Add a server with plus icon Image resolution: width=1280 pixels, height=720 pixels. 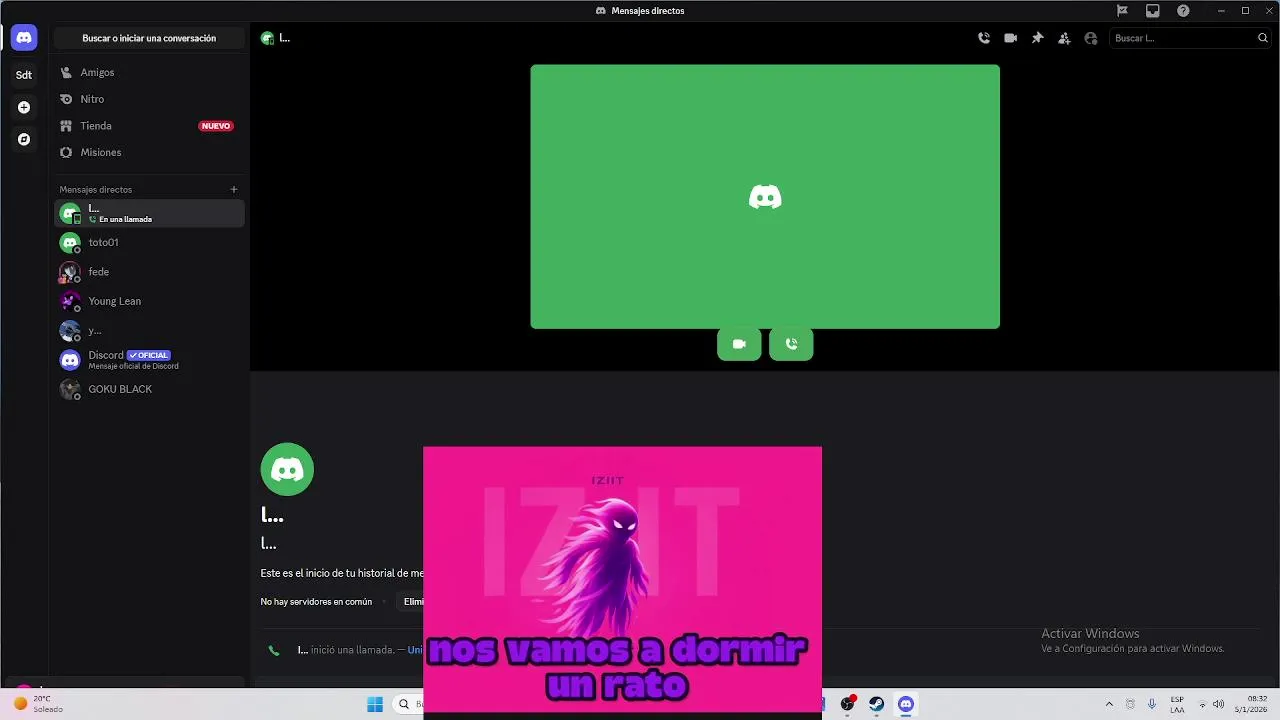click(x=24, y=107)
